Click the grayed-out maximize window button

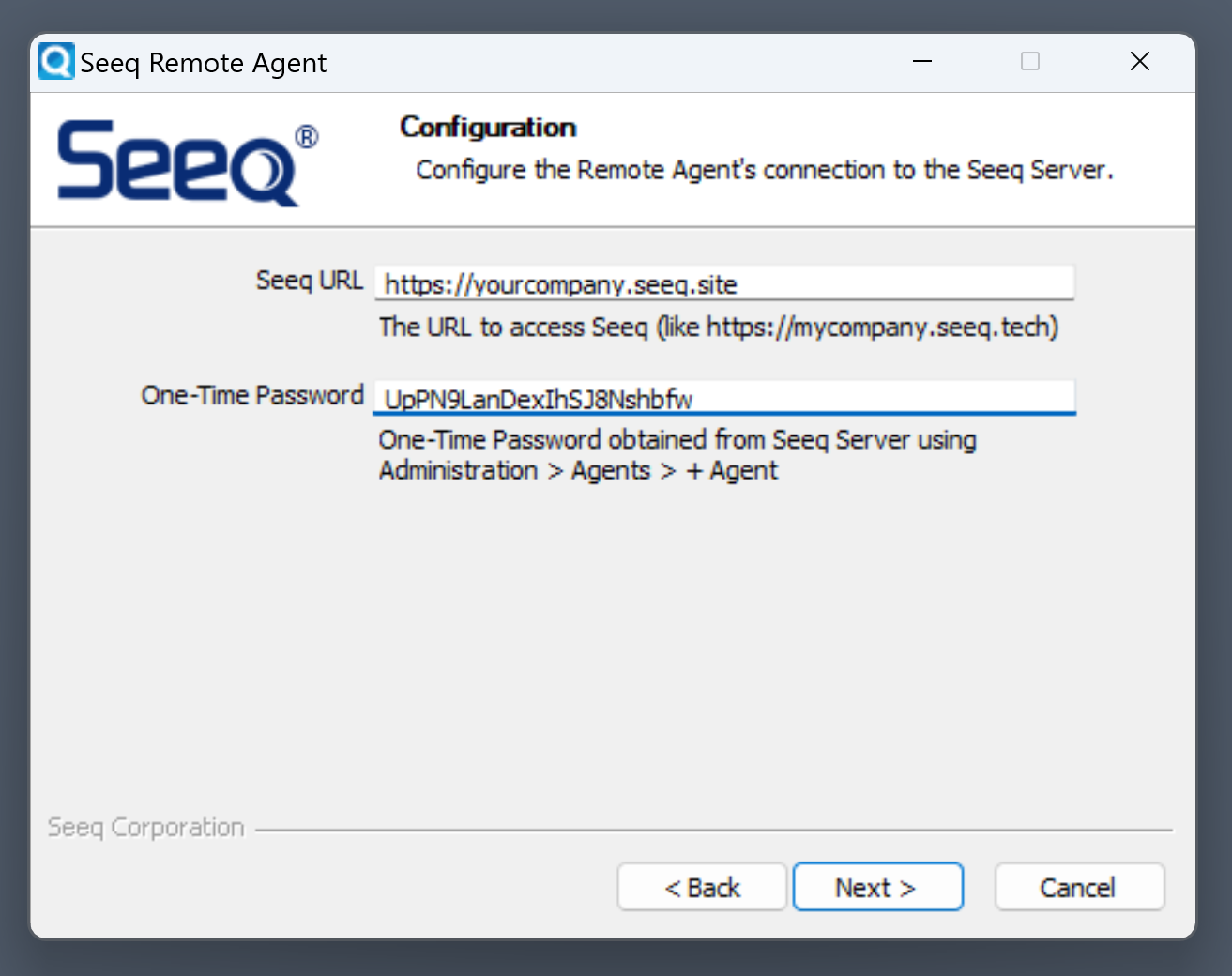[x=1029, y=62]
